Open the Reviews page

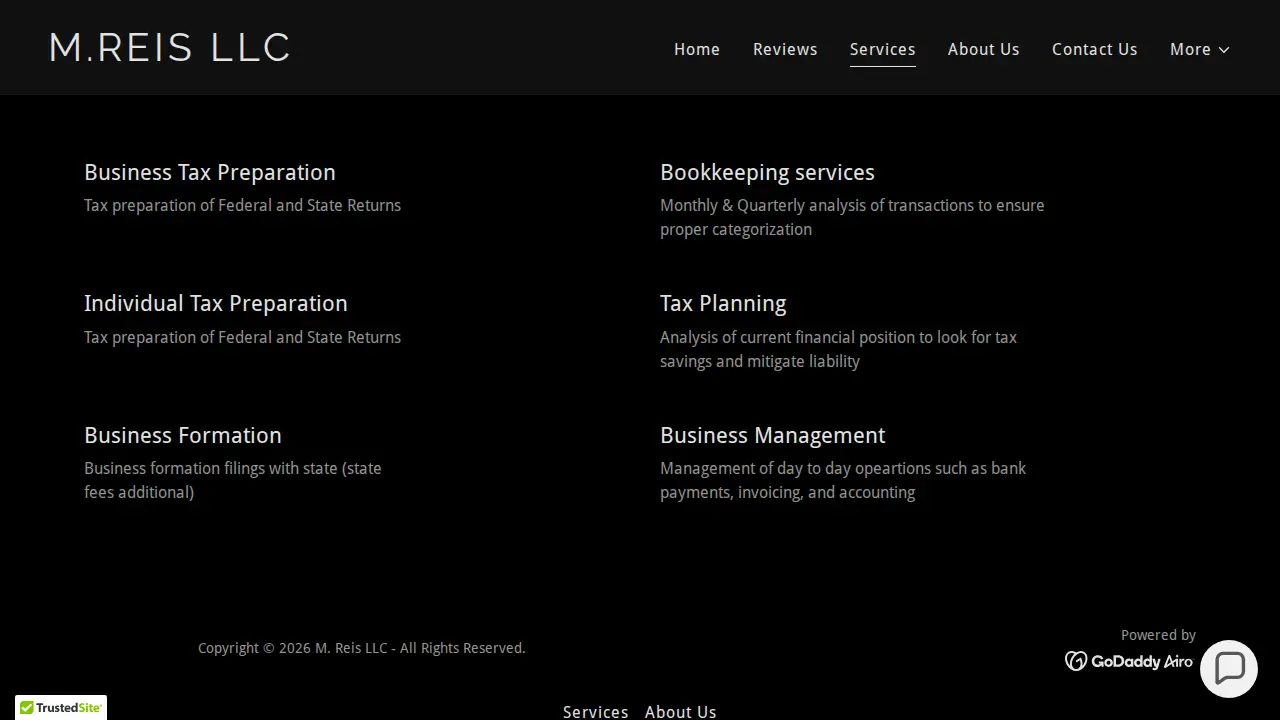coord(785,49)
